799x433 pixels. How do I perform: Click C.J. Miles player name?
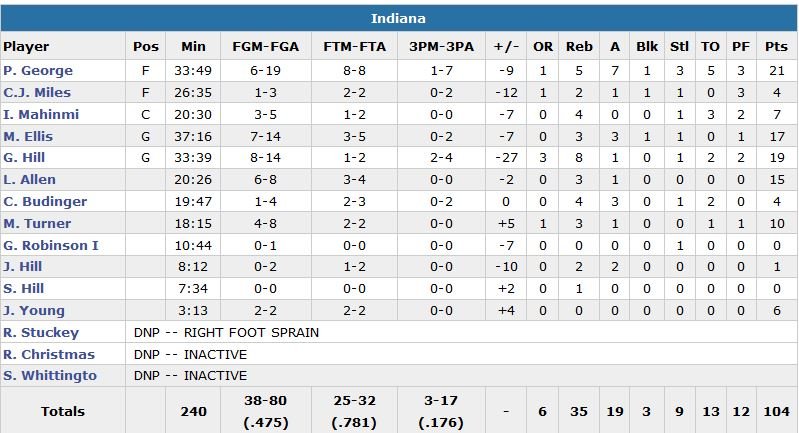point(34,93)
